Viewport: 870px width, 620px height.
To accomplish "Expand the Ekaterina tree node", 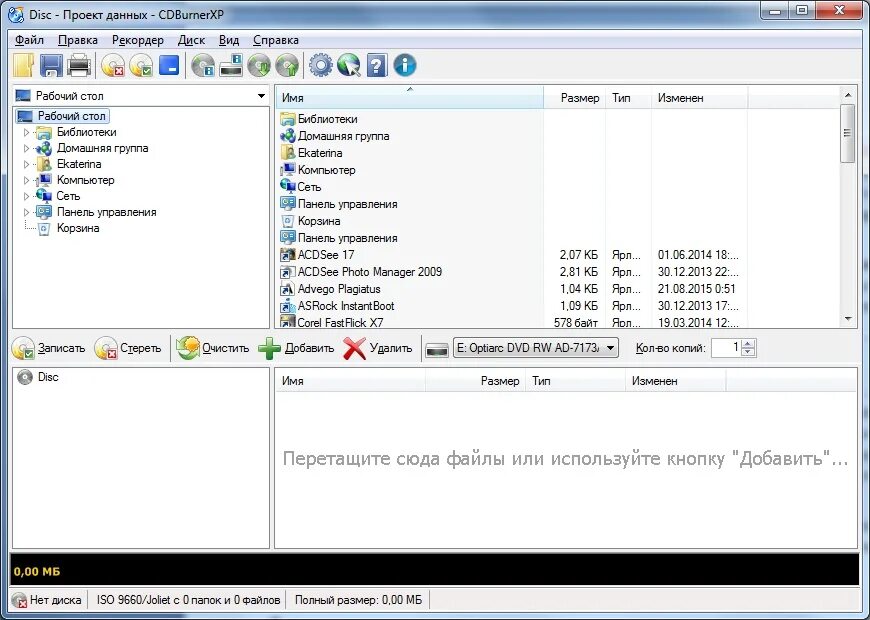I will click(26, 164).
